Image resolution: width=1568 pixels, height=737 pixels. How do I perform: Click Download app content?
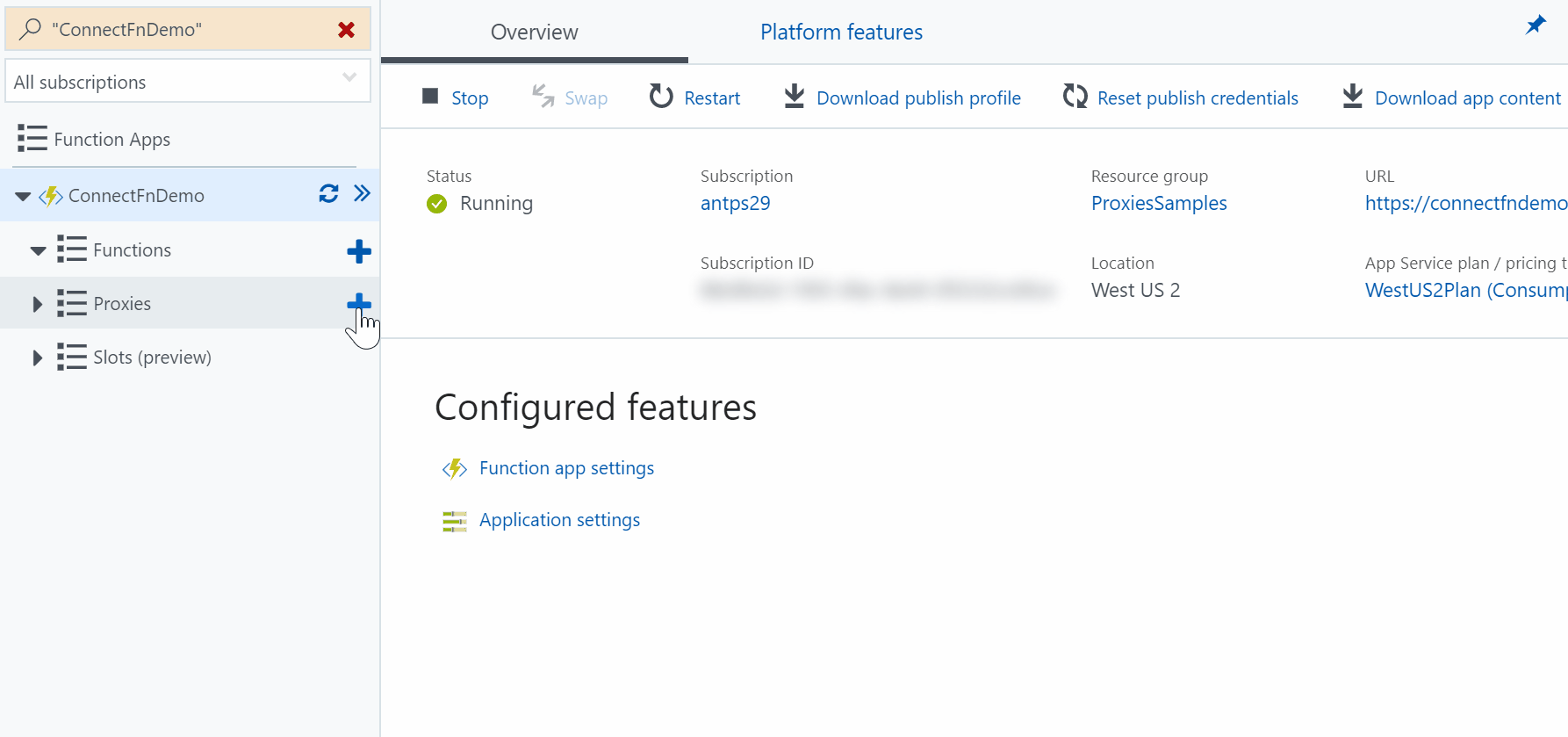[1452, 98]
